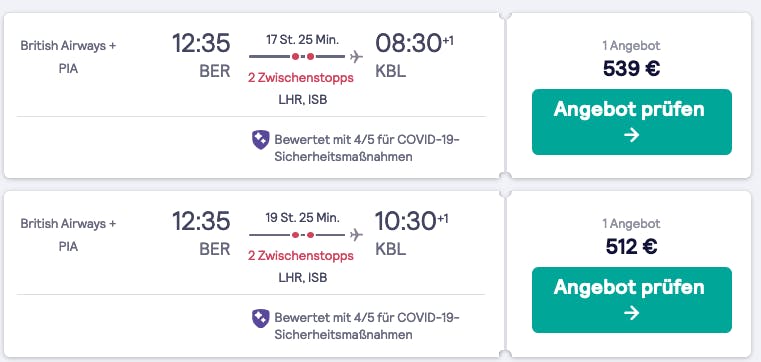Image resolution: width=761 pixels, height=362 pixels.
Task: Click the 539 € price
Action: 631,69
